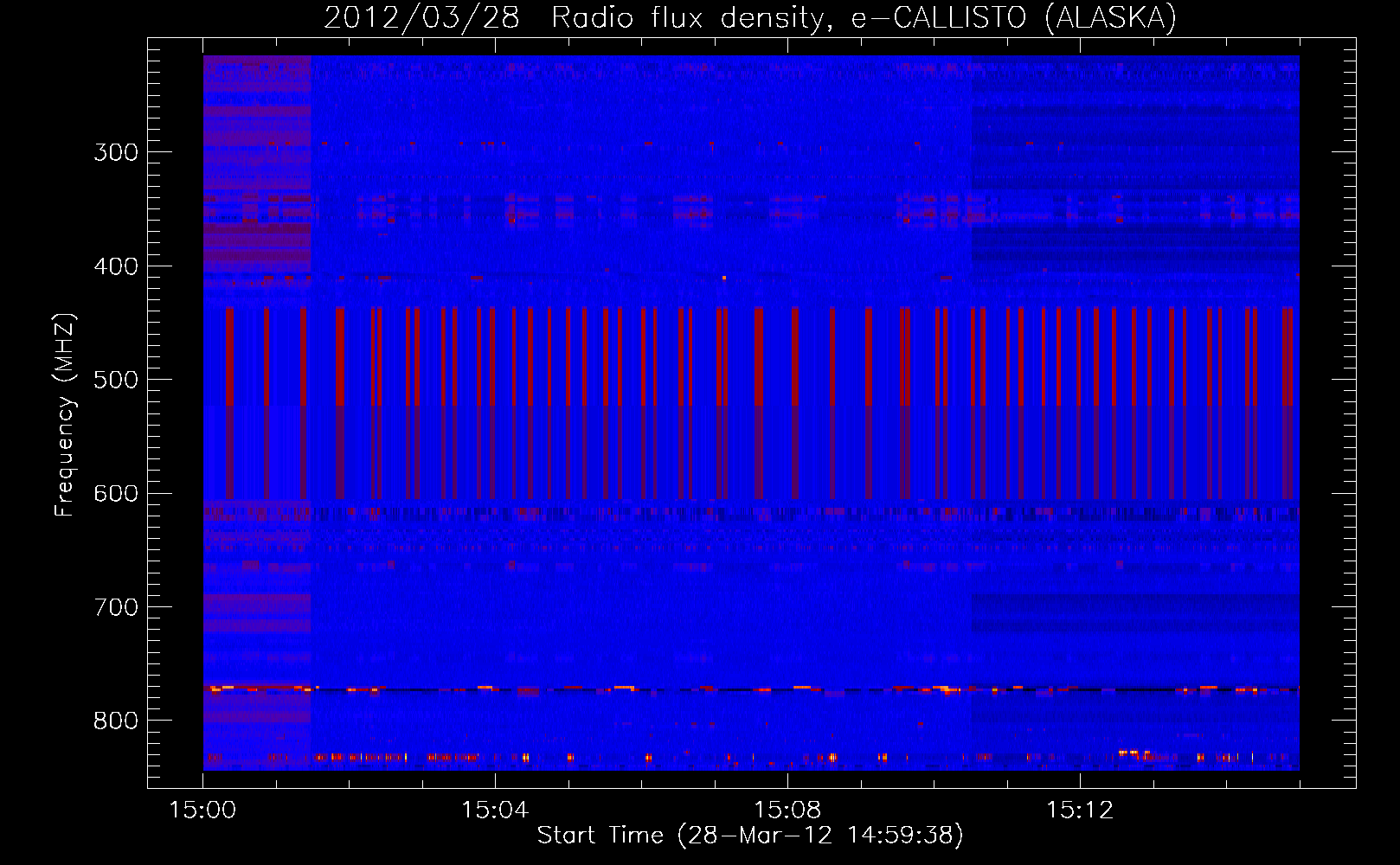Click the 'e-CALLISTO' text in the title
The height and width of the screenshot is (865, 1400).
pos(938,17)
